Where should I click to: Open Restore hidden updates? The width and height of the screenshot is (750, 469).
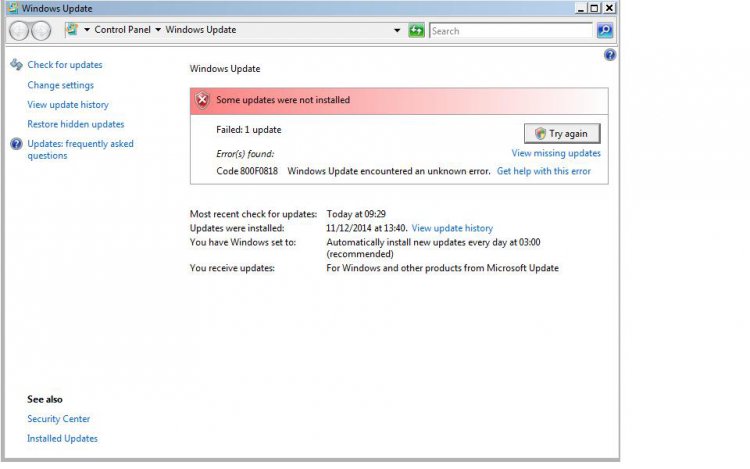(x=76, y=124)
